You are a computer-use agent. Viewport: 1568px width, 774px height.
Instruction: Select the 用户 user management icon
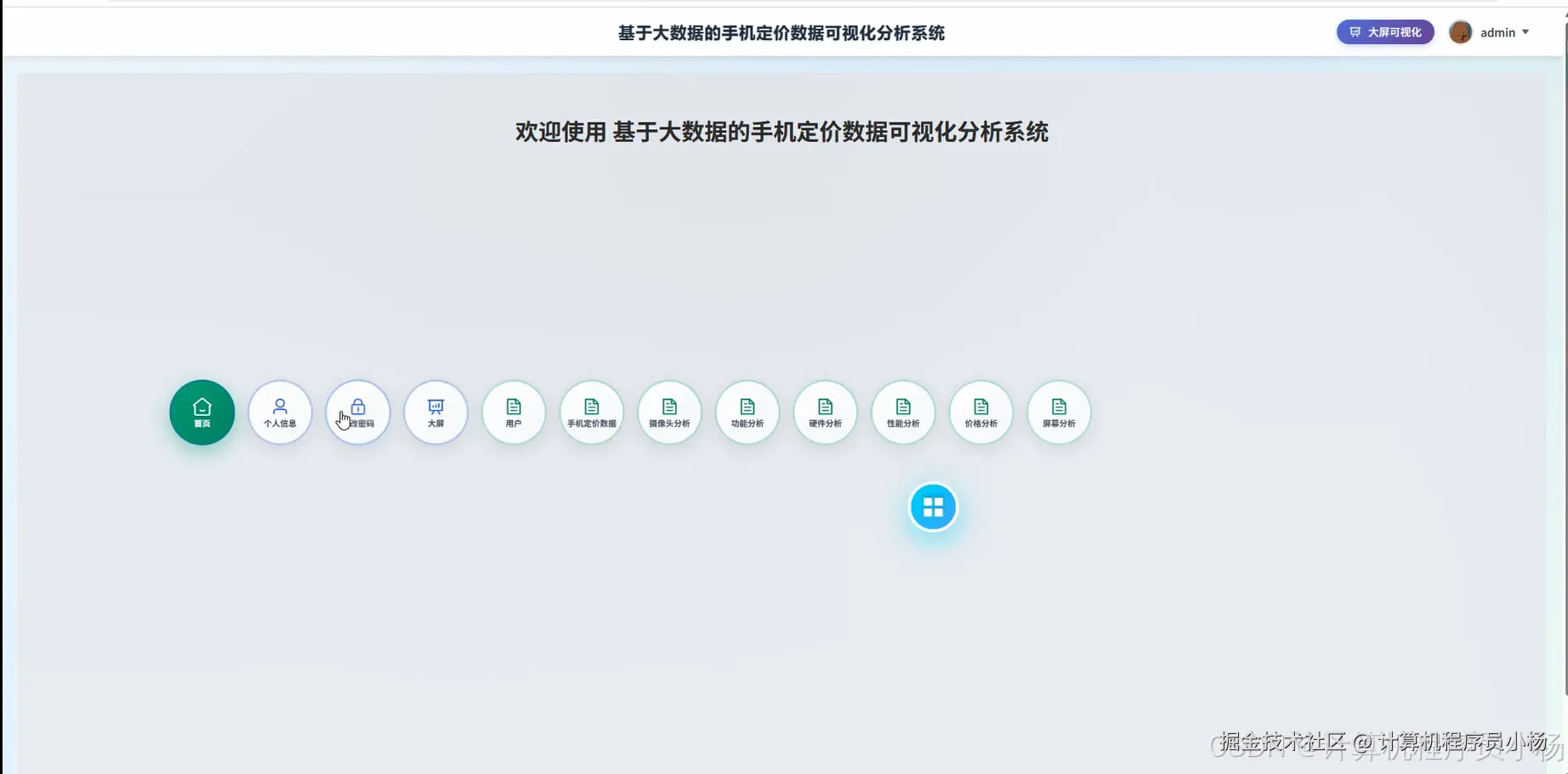[513, 413]
